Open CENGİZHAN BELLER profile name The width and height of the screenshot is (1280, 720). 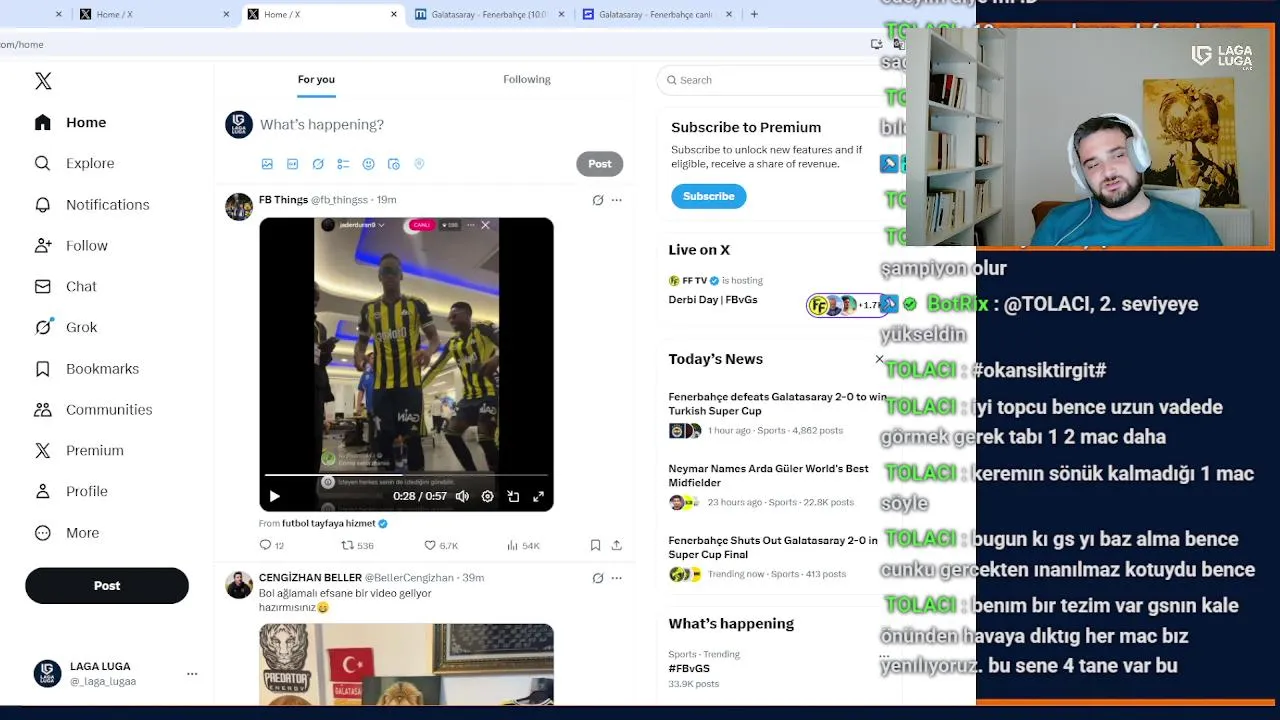tap(310, 578)
